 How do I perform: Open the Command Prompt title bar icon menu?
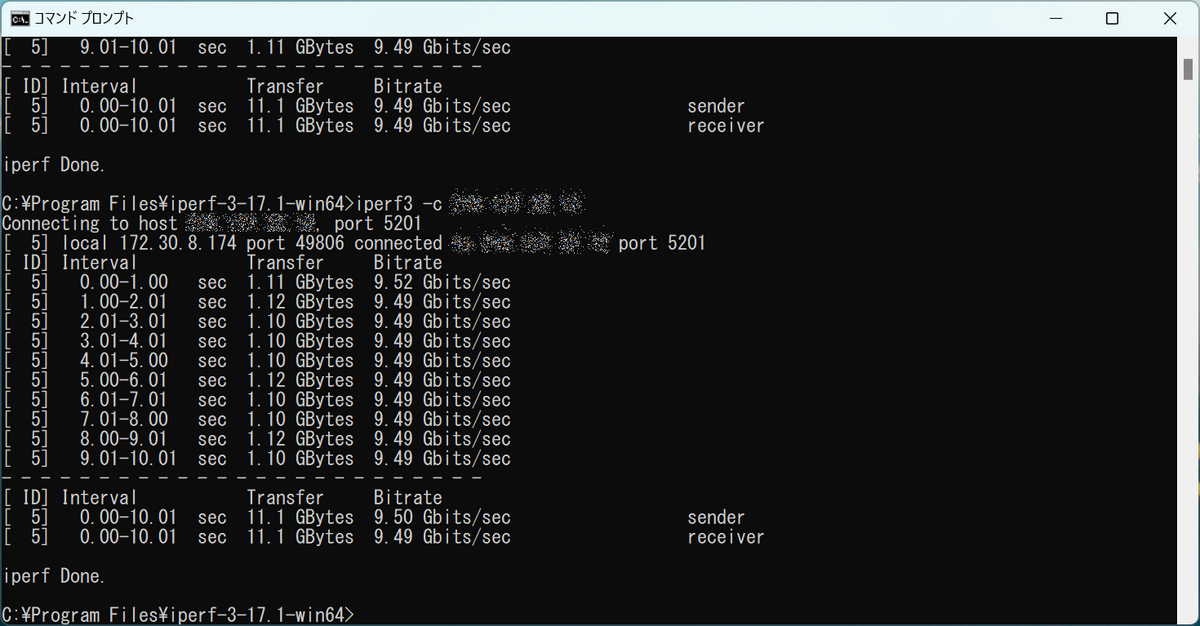coord(19,19)
